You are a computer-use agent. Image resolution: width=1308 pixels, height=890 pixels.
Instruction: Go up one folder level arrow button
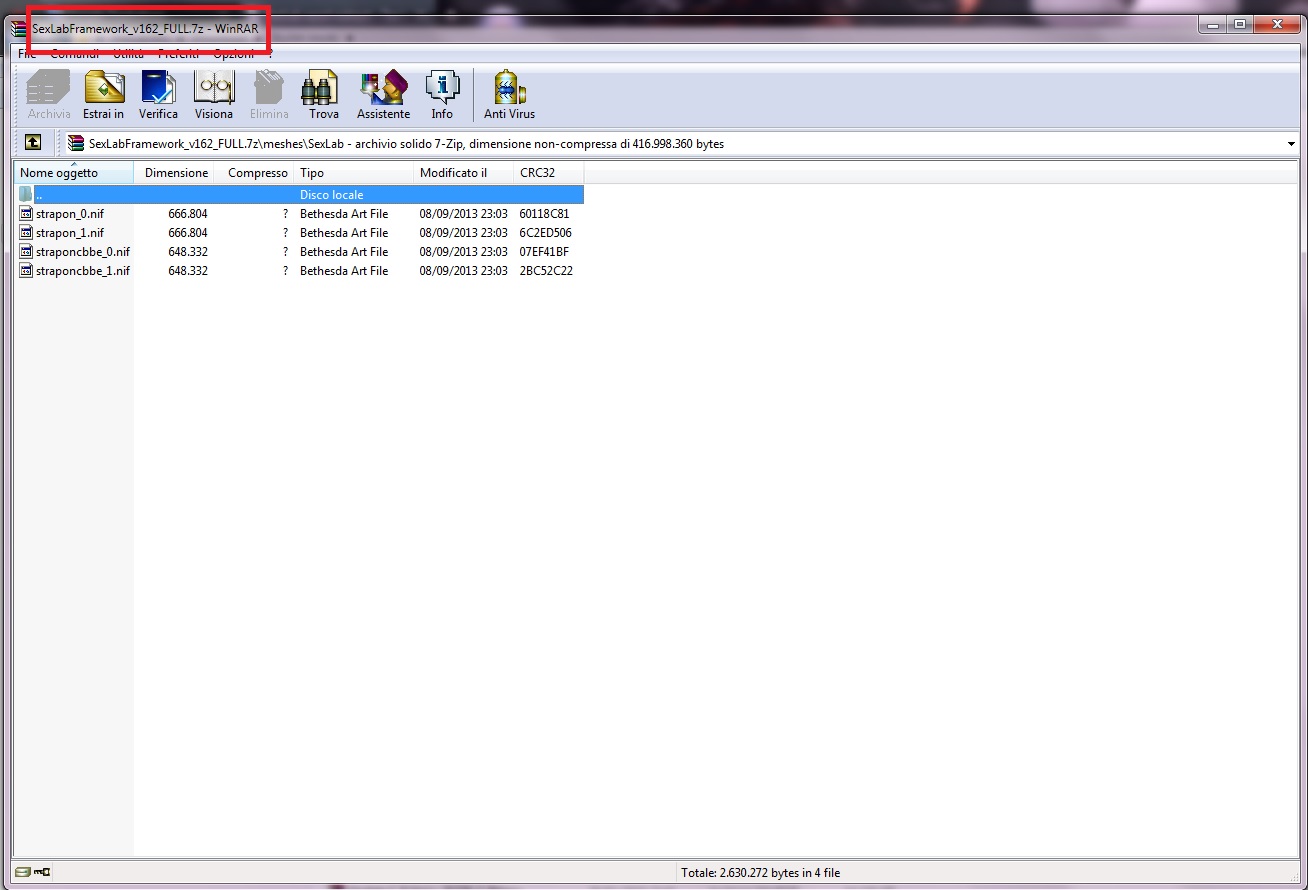33,143
